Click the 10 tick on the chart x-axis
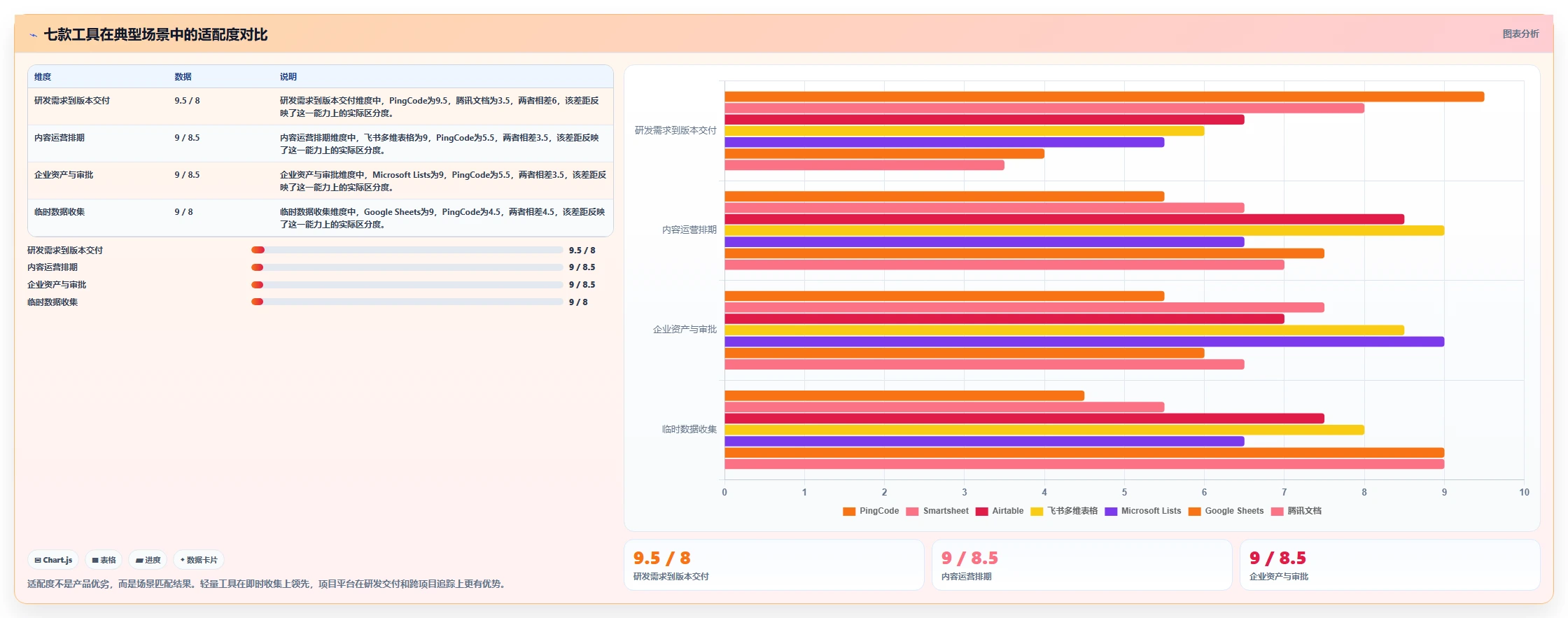Screen dimensions: 1568x618 (1524, 493)
